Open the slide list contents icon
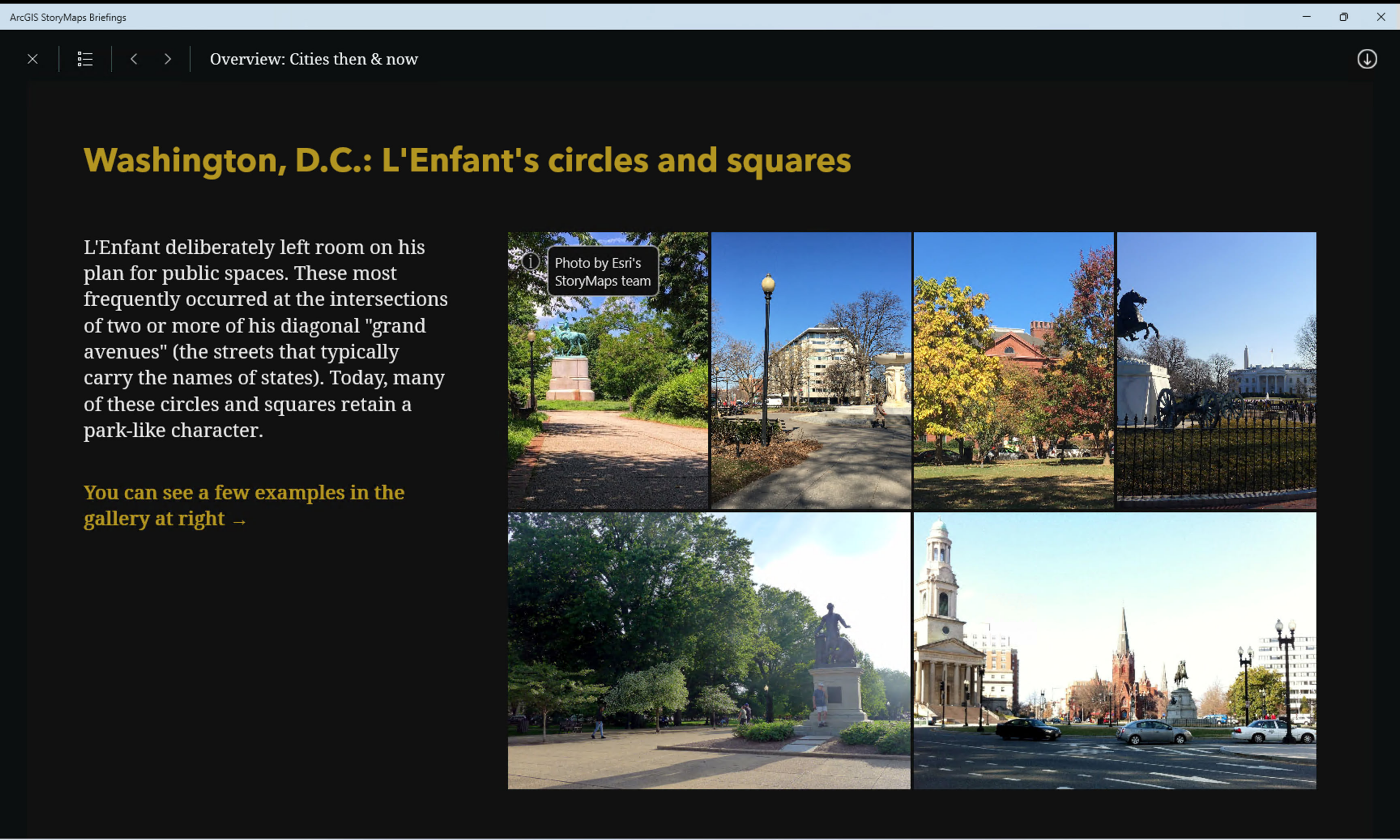The height and width of the screenshot is (840, 1400). coord(85,59)
